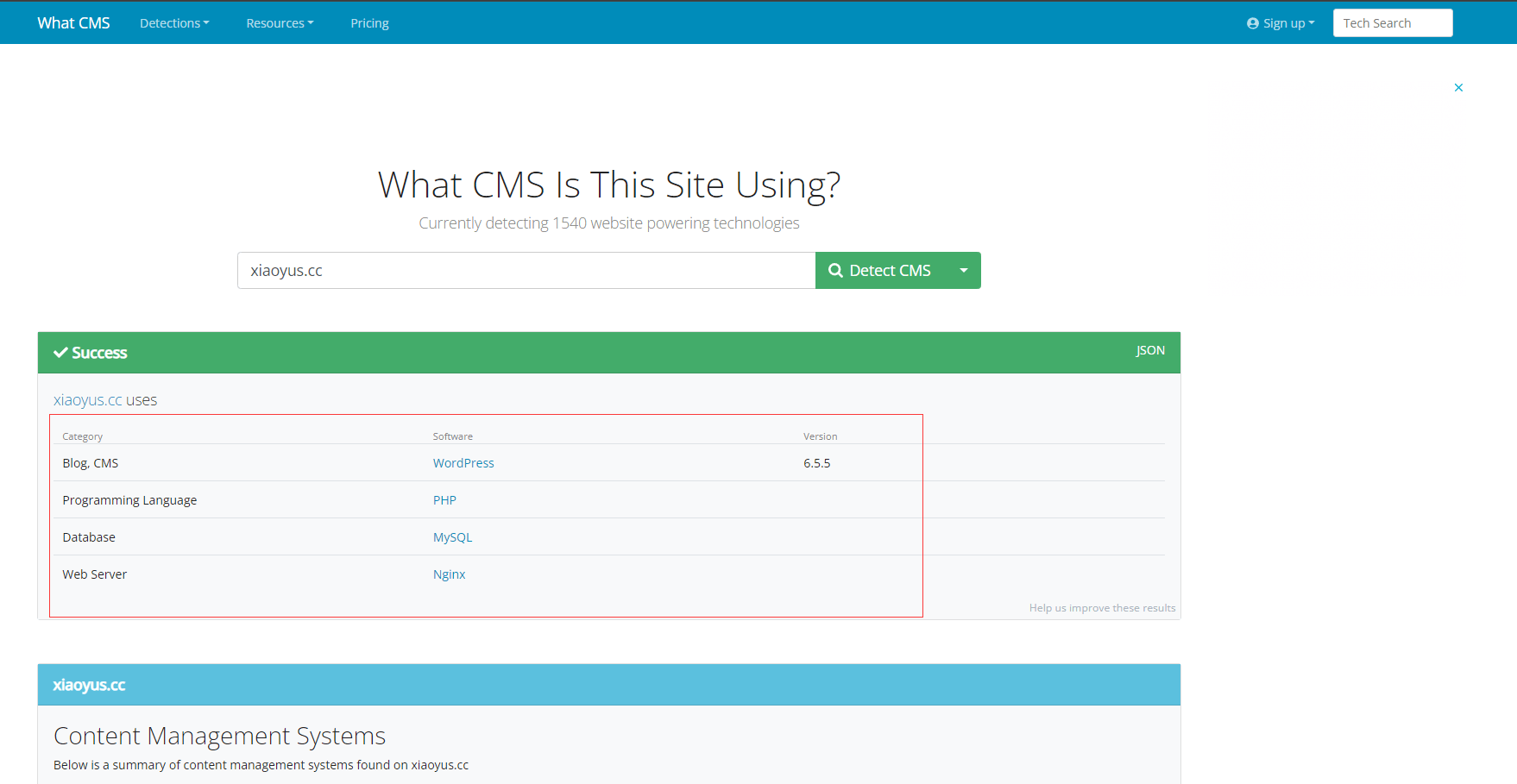The image size is (1517, 784).
Task: Click the Software column header
Action: [x=453, y=436]
